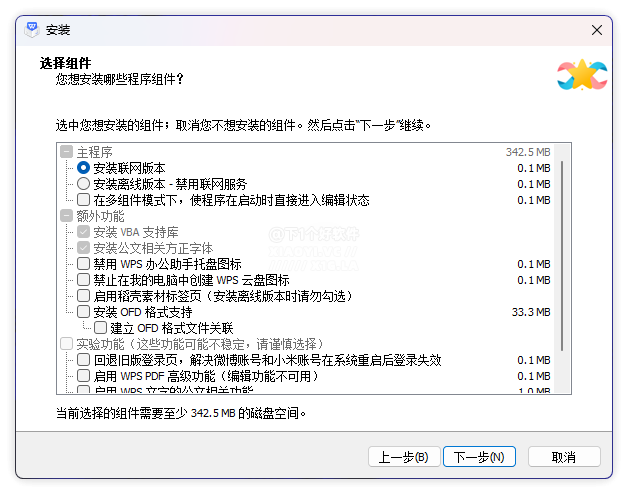This screenshot has height=494, width=628.
Task: Toggle the 实验功能 group checkbox
Action: pyautogui.click(x=66, y=344)
